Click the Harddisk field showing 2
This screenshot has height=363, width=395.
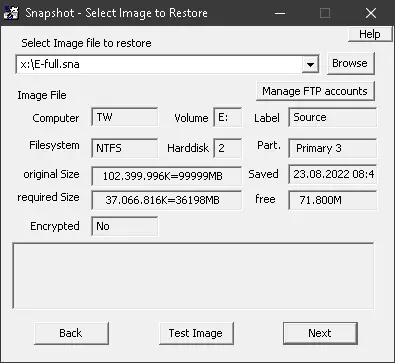click(228, 148)
